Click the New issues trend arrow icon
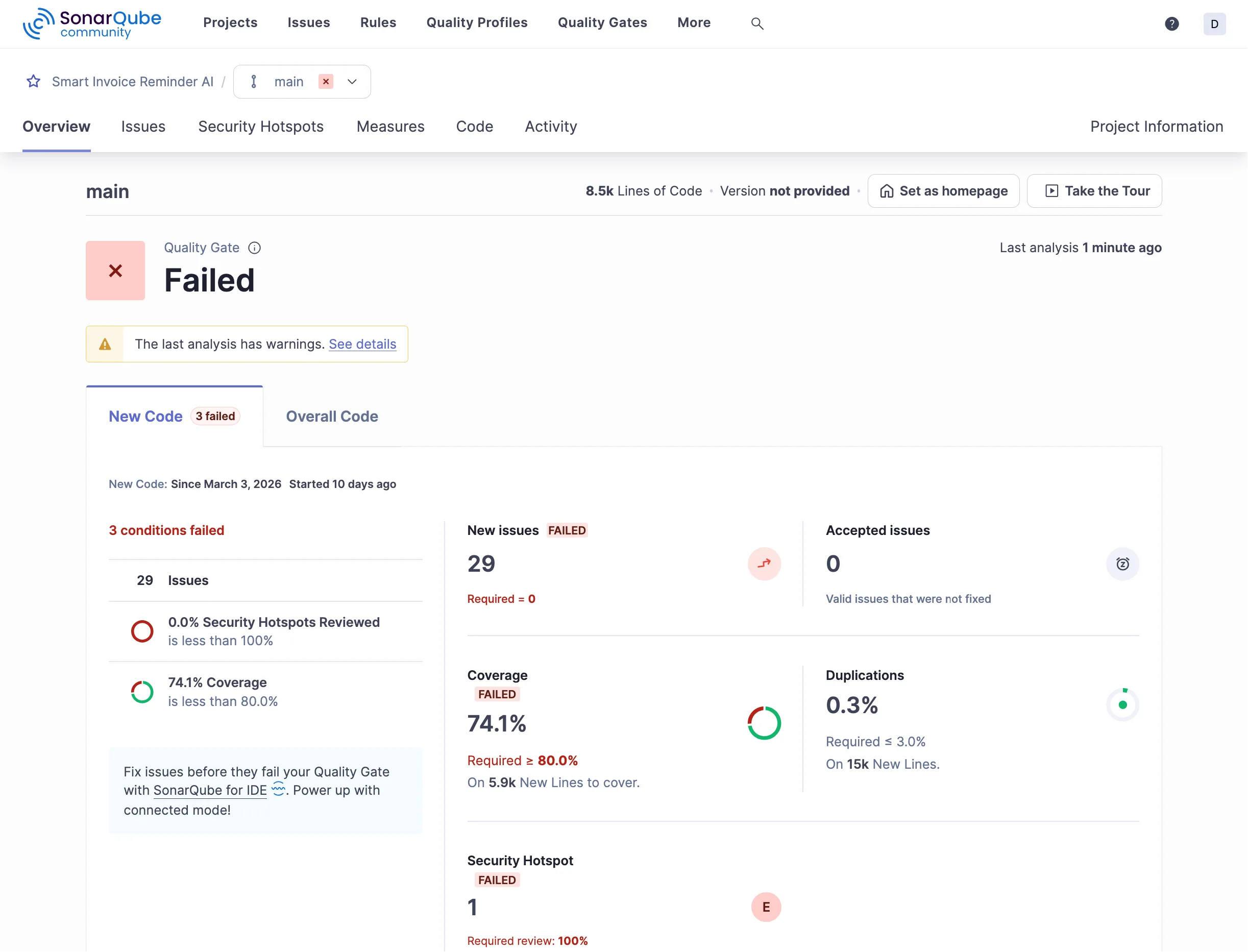1248x952 pixels. 764,564
